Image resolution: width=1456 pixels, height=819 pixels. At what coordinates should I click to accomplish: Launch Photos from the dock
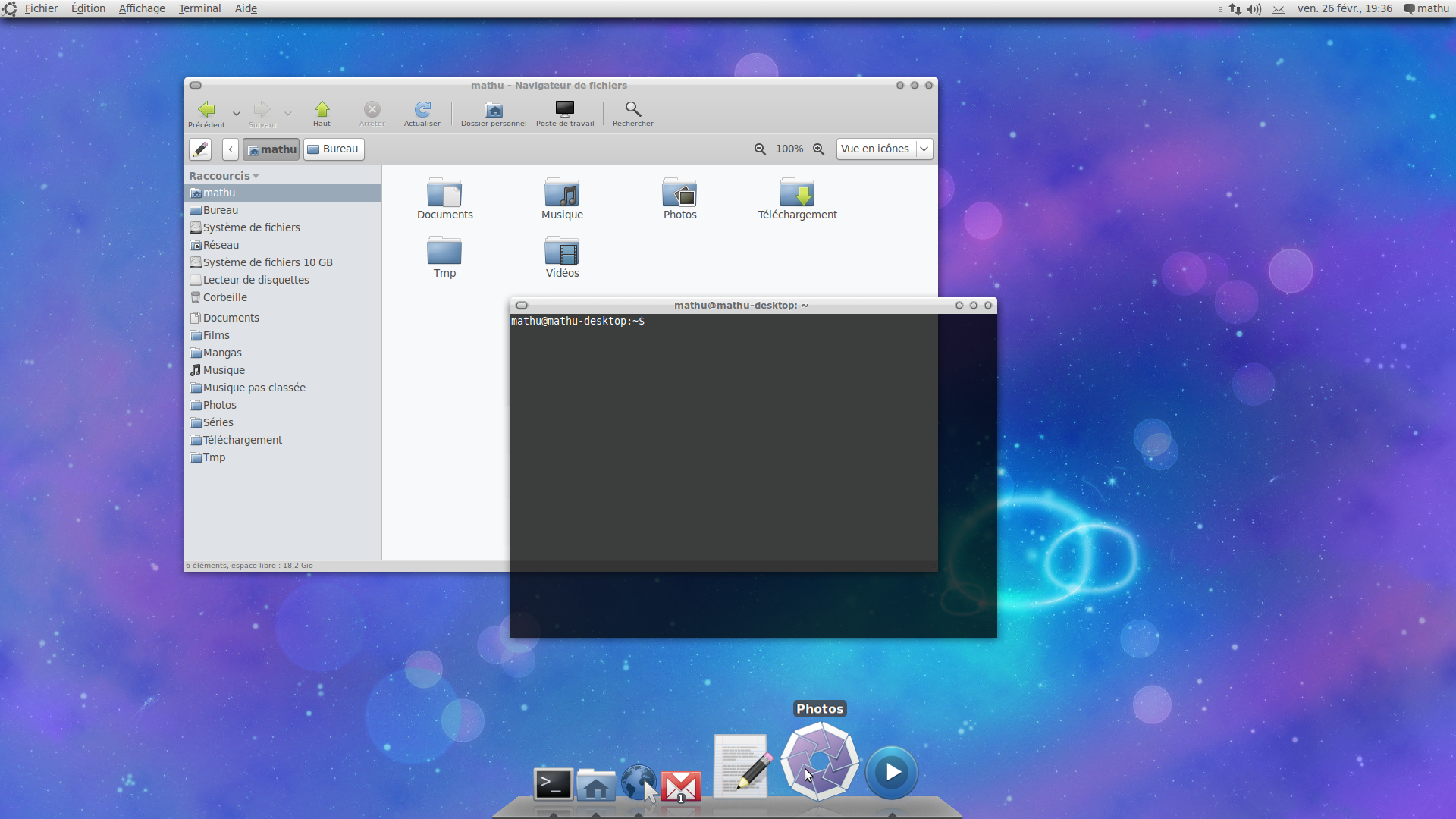(820, 761)
